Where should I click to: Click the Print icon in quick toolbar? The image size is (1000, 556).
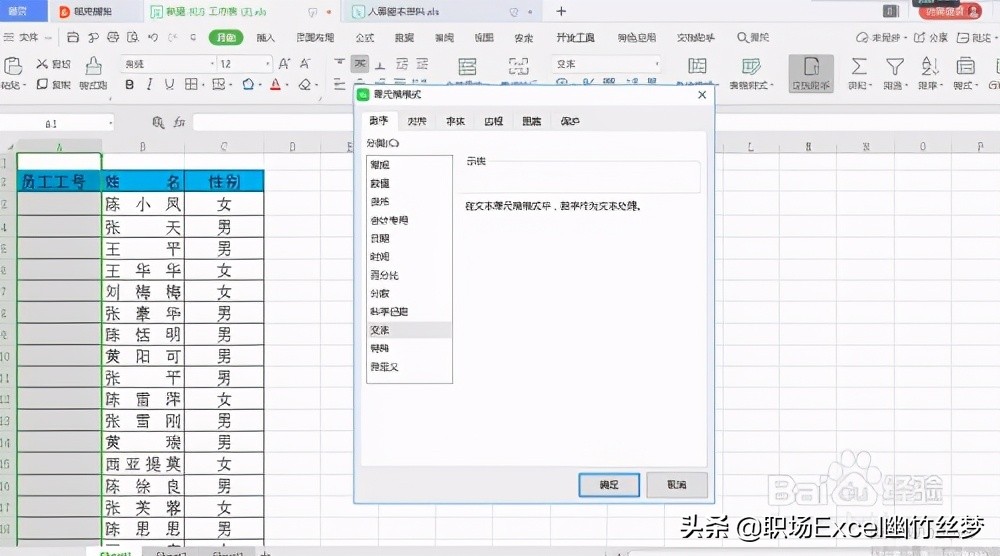pos(113,38)
